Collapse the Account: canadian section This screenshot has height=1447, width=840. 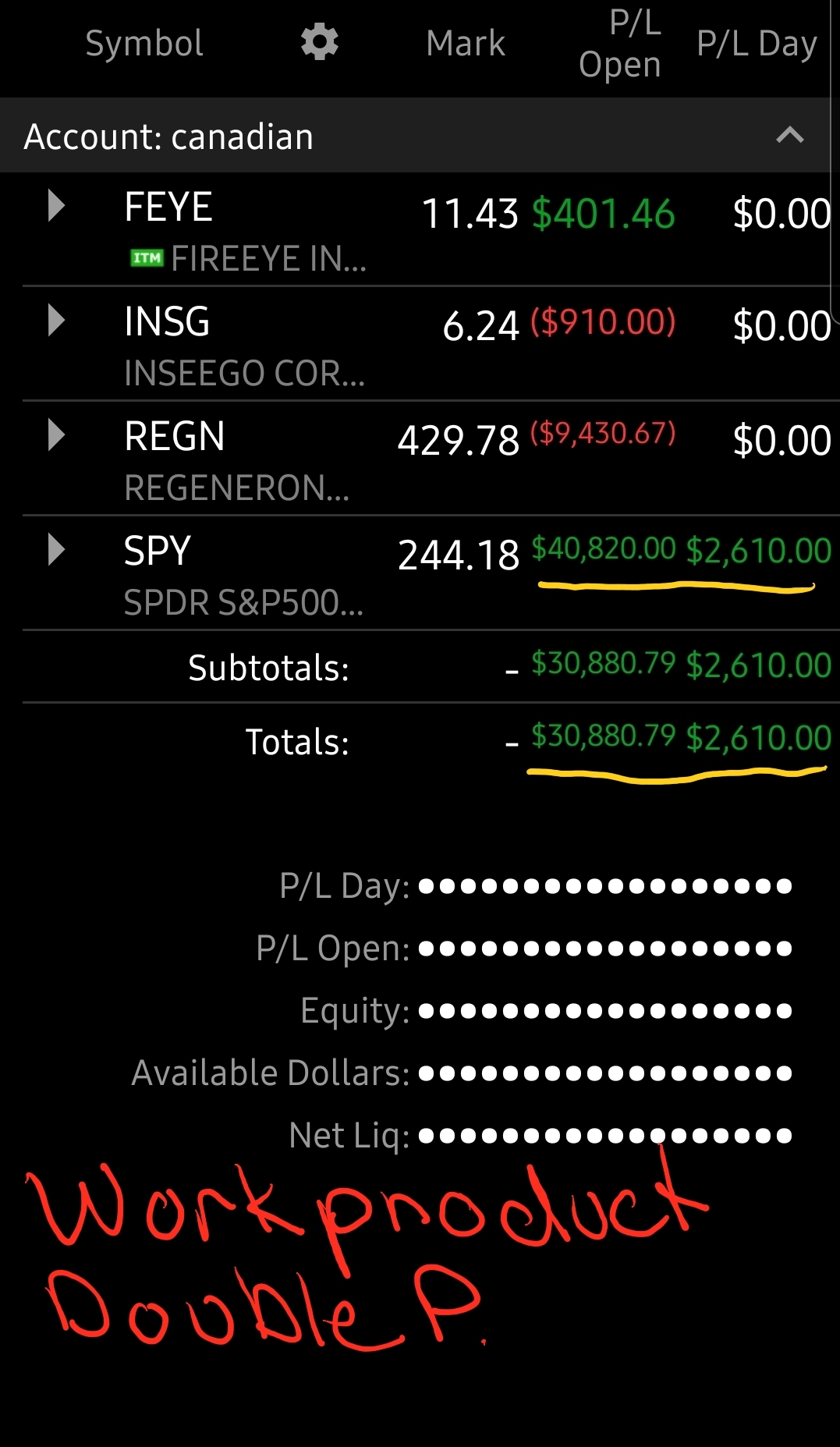(x=789, y=136)
